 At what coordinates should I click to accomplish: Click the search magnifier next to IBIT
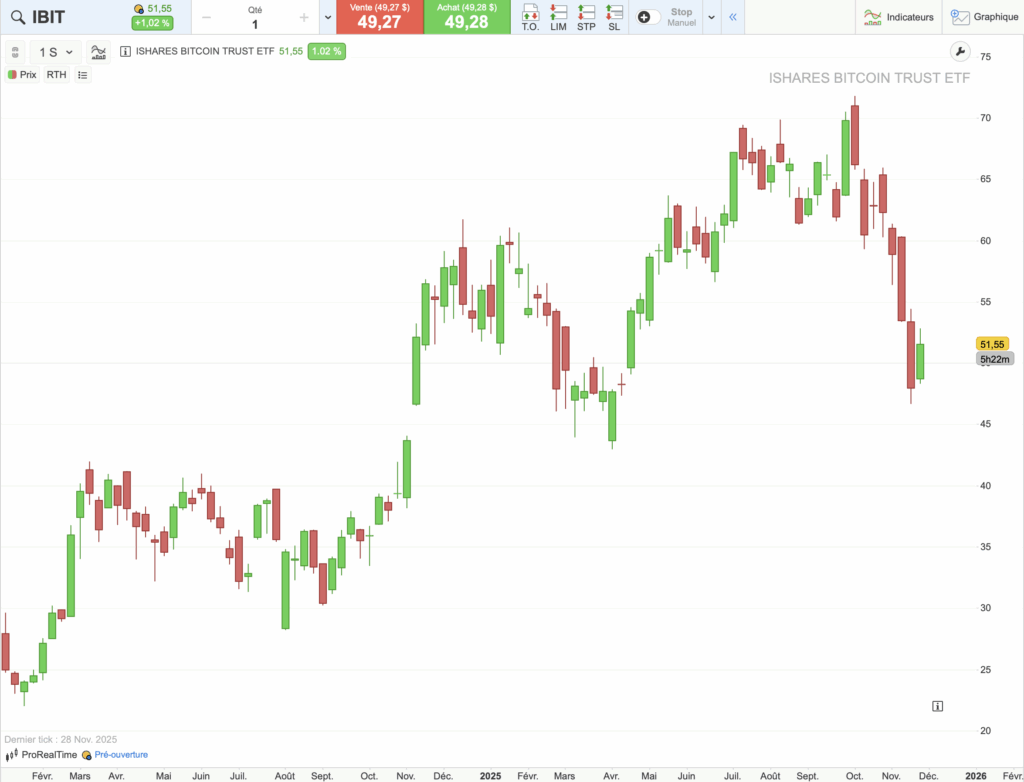point(18,17)
